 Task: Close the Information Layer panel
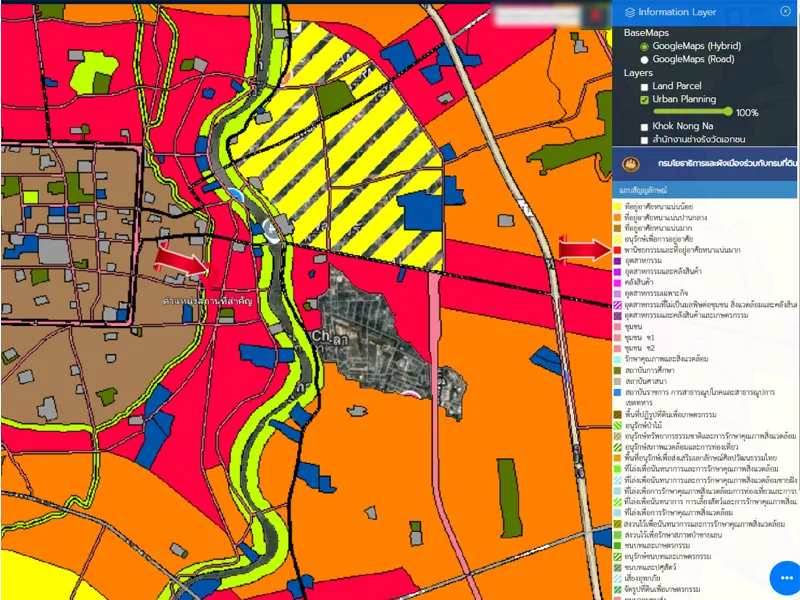coord(785,12)
